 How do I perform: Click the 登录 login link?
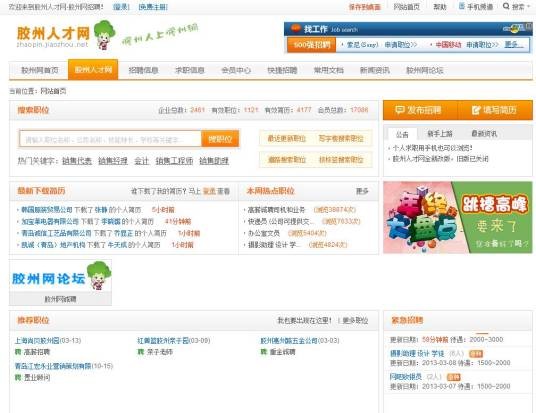pos(121,7)
